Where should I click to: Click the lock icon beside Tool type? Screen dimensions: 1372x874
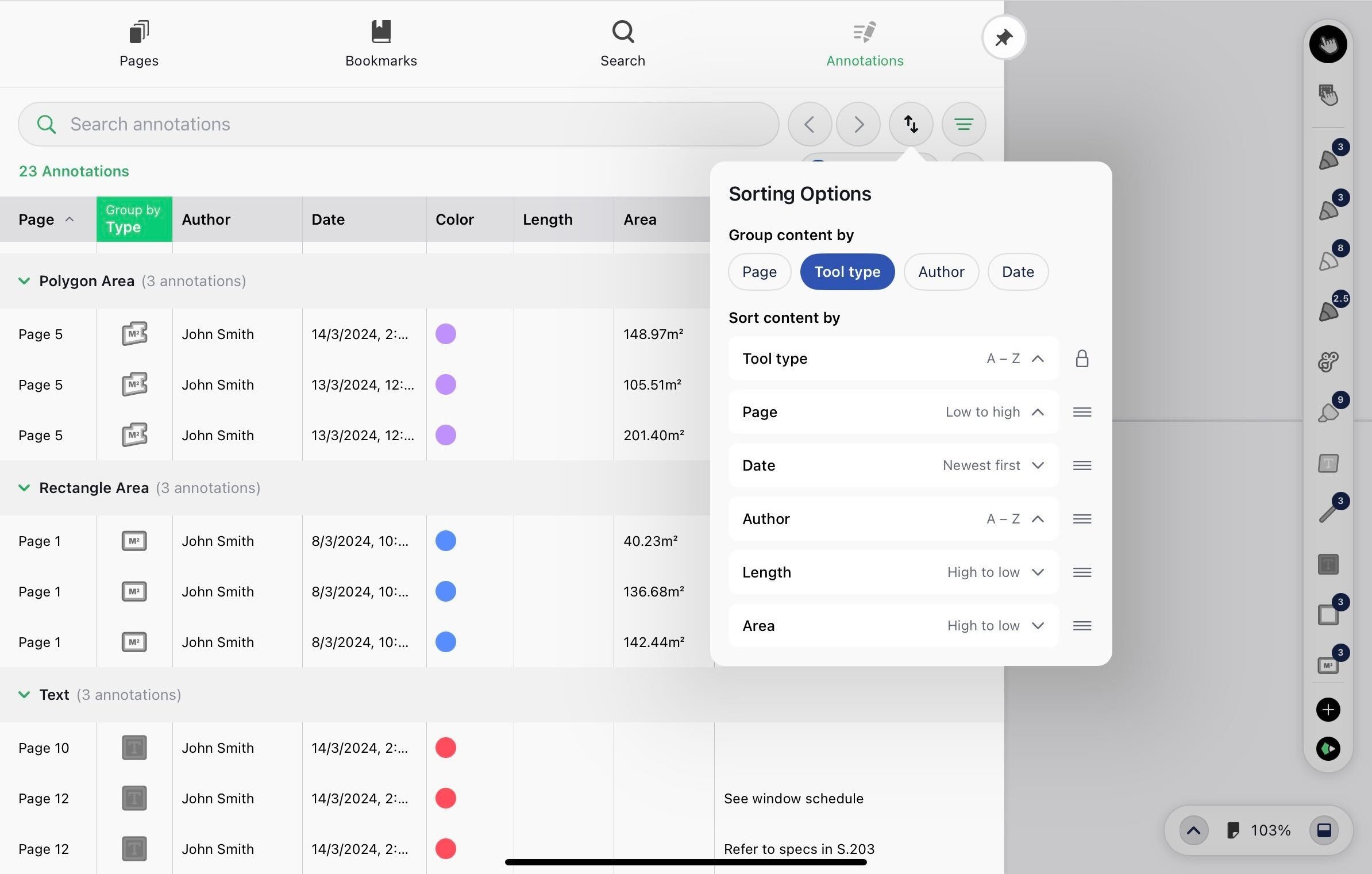(1082, 359)
